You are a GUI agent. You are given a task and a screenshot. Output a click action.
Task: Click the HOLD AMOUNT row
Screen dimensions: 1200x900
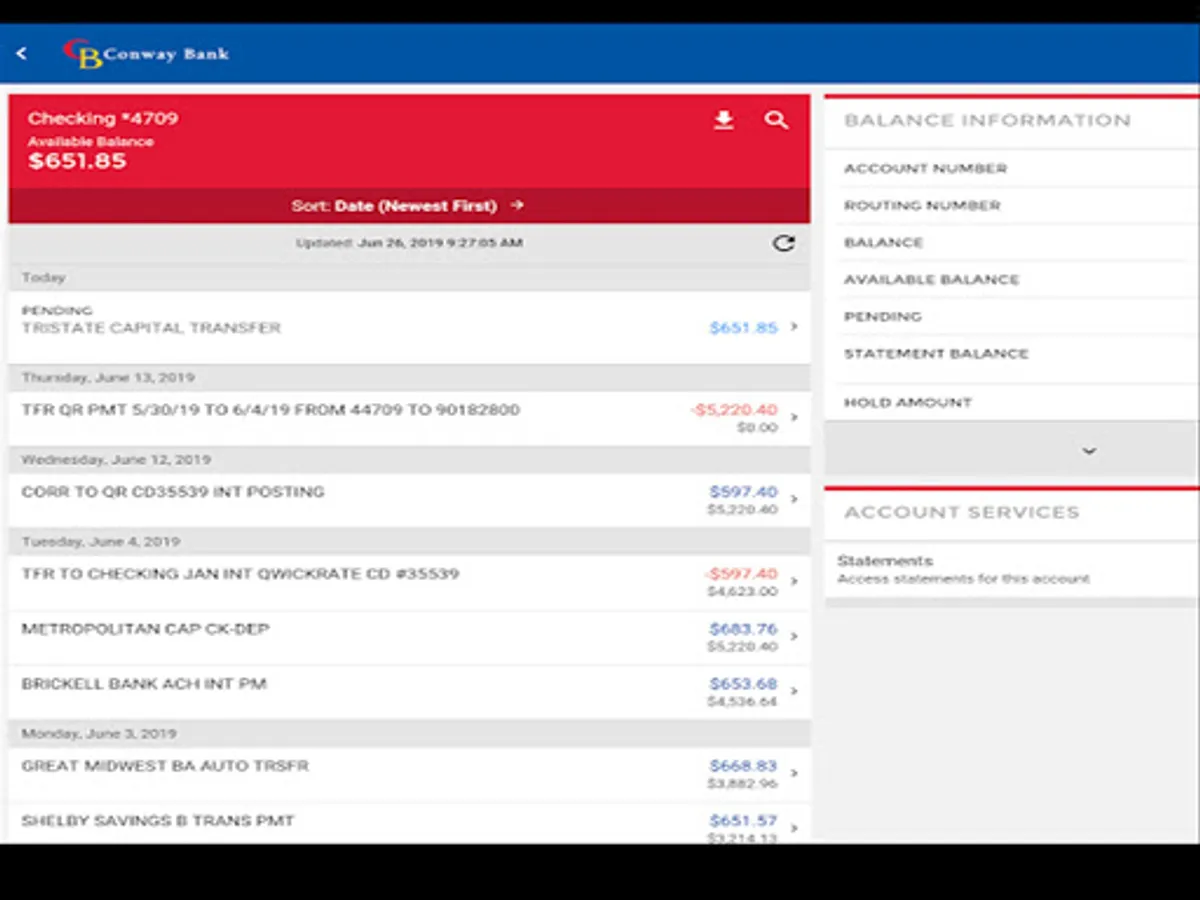[1011, 402]
